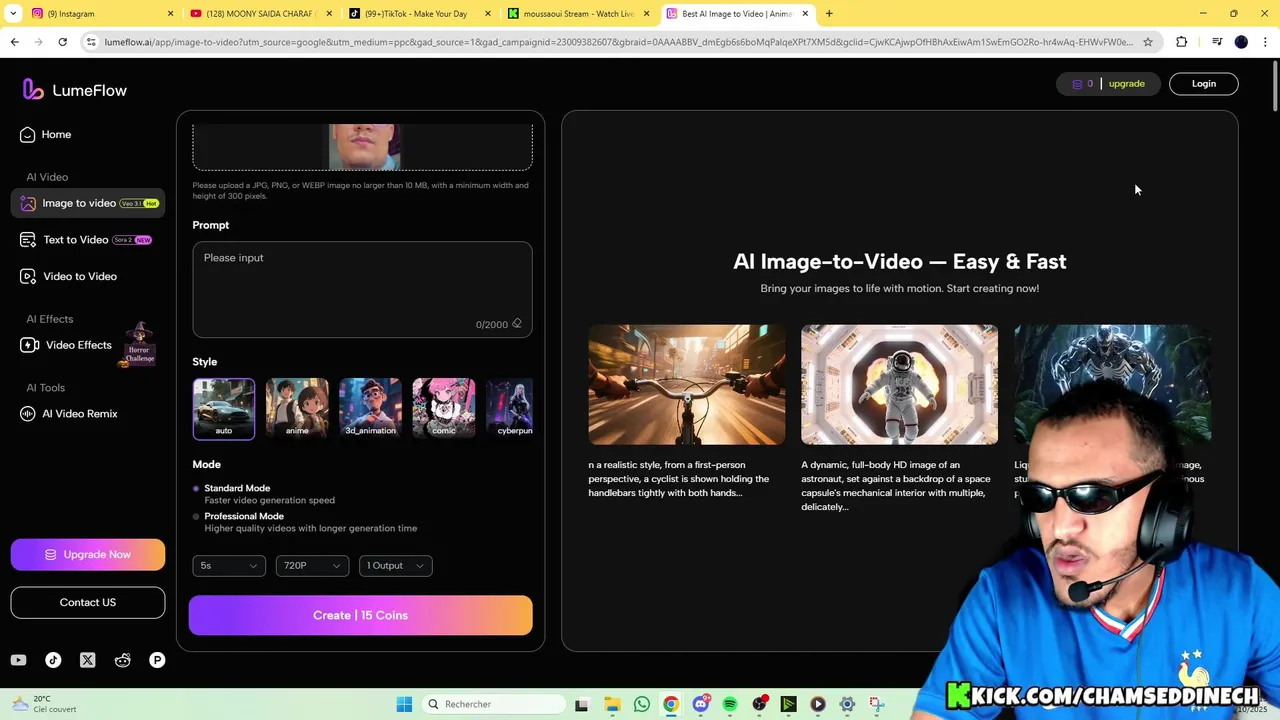Open Home in the sidebar
The height and width of the screenshot is (720, 1280).
[45, 134]
